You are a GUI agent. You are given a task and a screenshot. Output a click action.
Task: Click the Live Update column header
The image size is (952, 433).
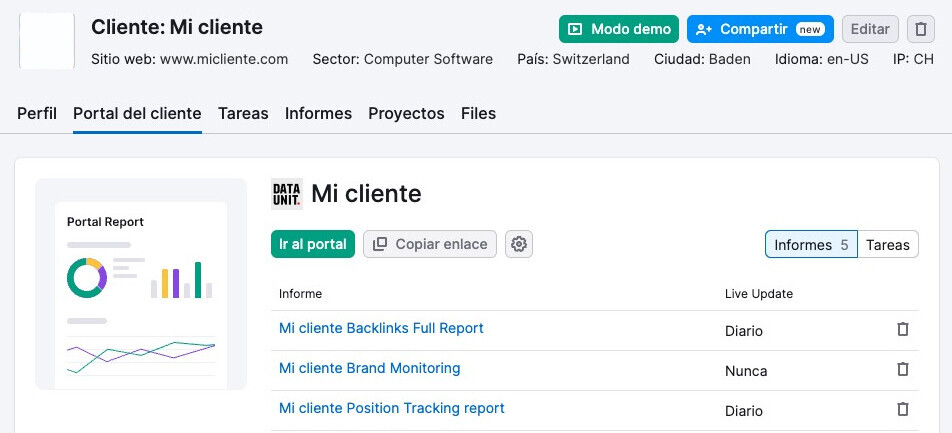(x=759, y=294)
